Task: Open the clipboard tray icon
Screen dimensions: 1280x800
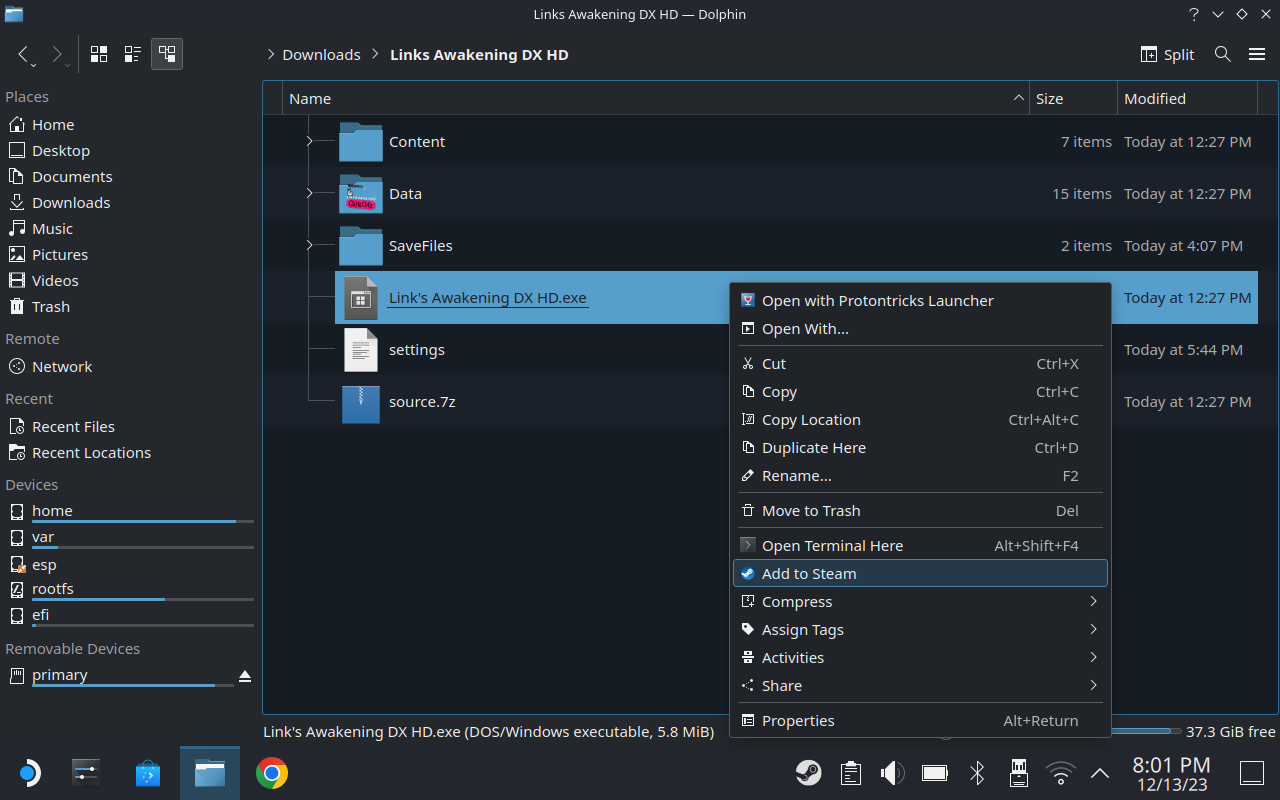Action: coord(851,773)
